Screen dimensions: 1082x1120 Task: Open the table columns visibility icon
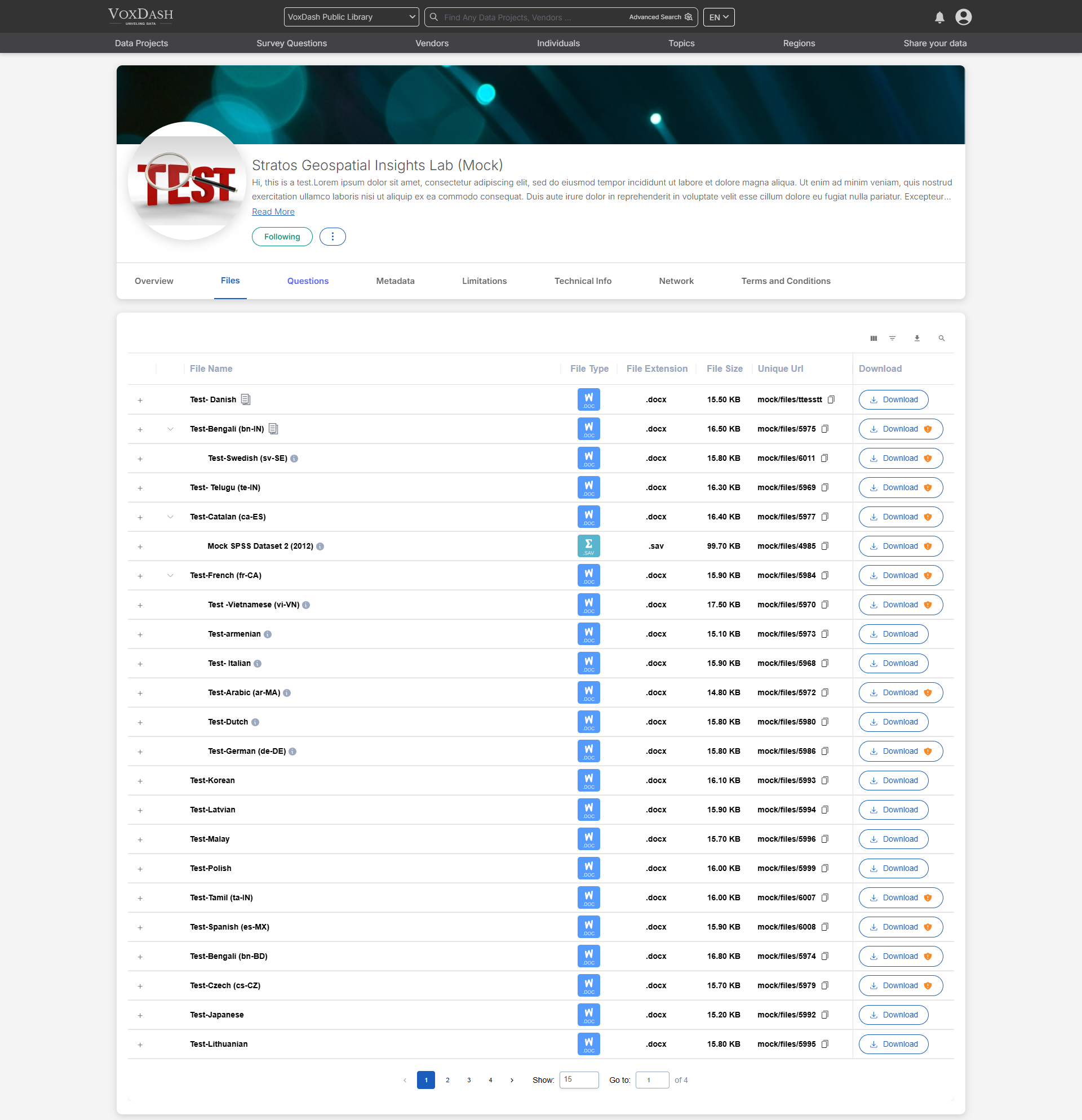pos(873,338)
